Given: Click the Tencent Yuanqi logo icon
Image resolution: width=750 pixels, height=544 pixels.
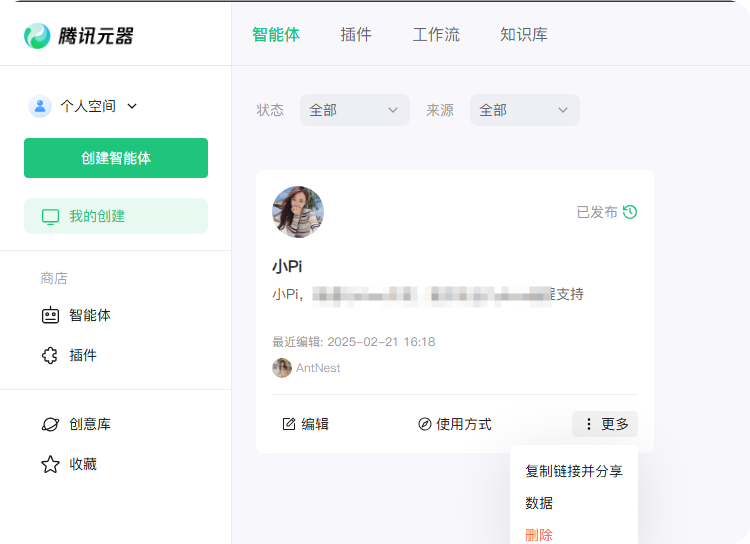Looking at the screenshot, I should (x=37, y=36).
